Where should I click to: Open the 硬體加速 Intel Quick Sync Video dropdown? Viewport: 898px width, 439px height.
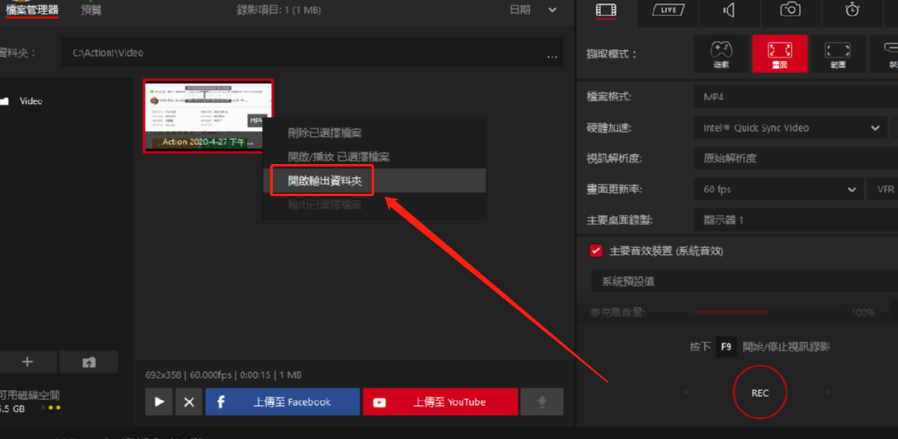(x=790, y=128)
